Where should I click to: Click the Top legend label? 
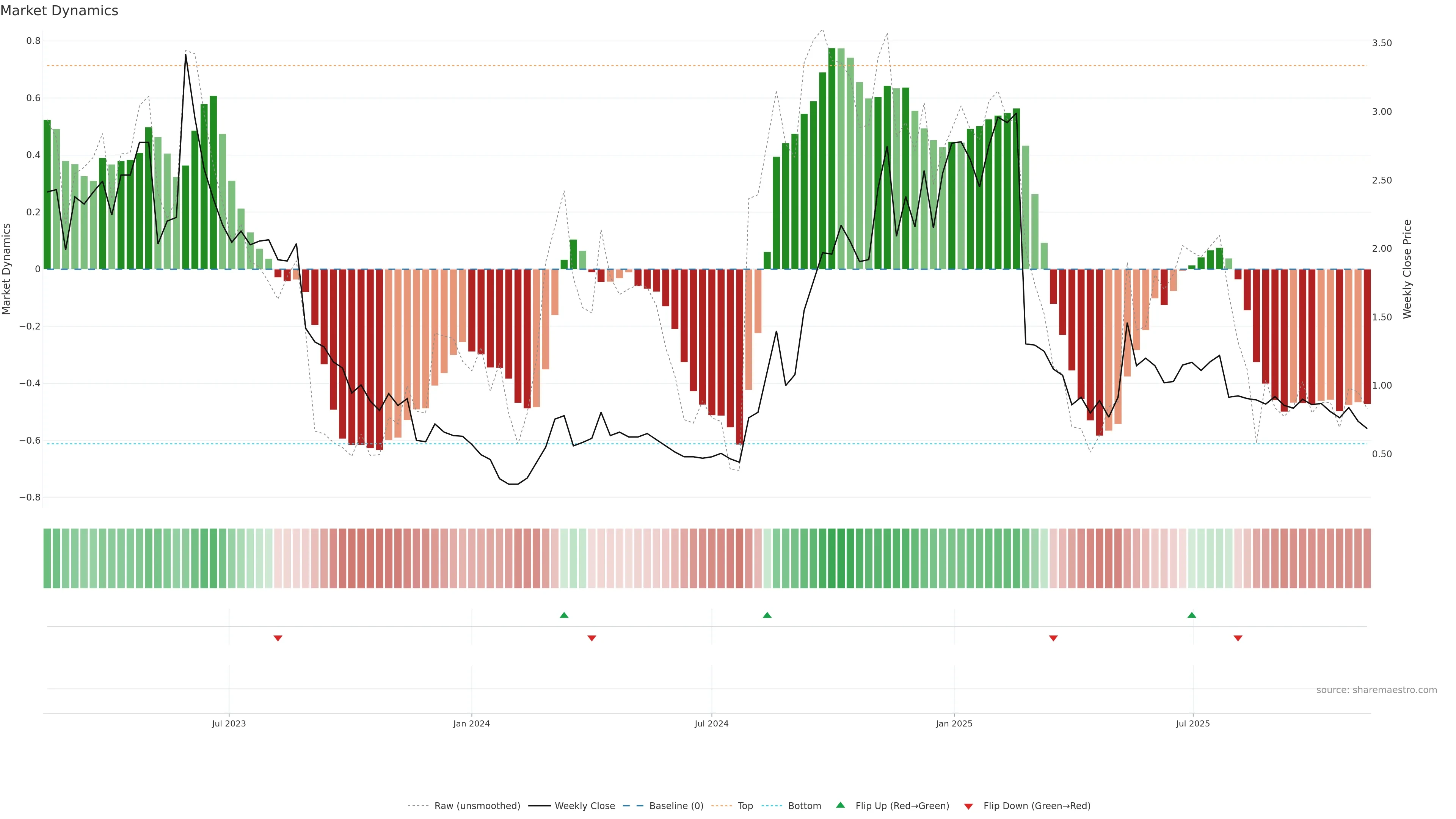[x=745, y=806]
